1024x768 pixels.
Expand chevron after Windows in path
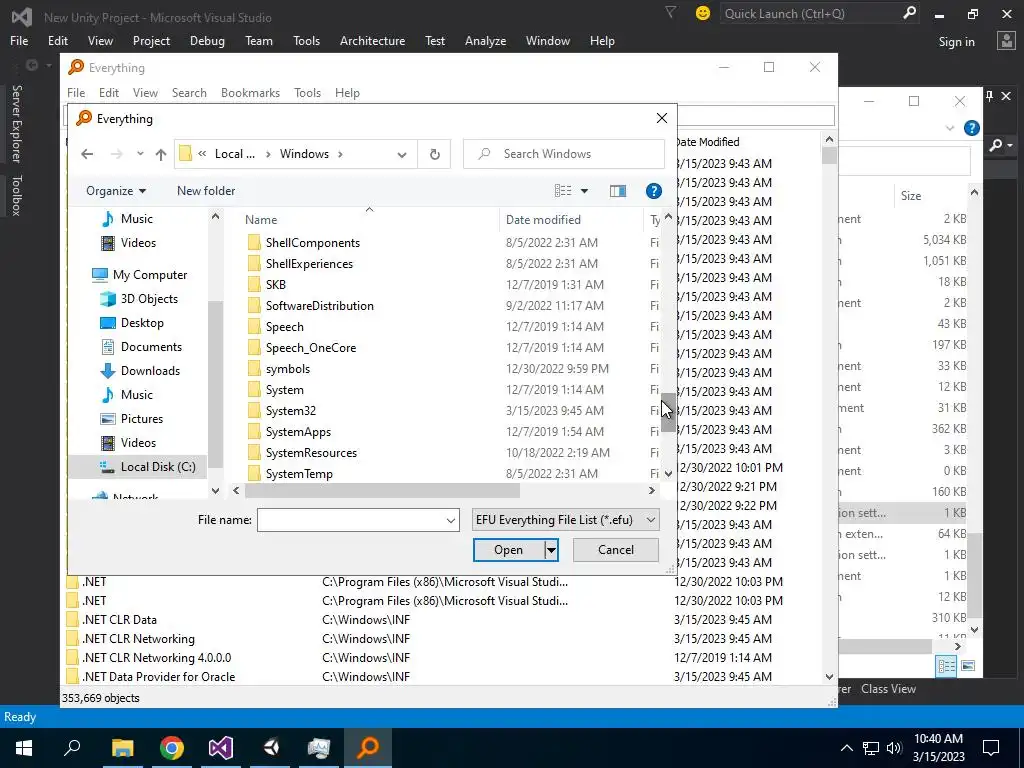point(340,154)
